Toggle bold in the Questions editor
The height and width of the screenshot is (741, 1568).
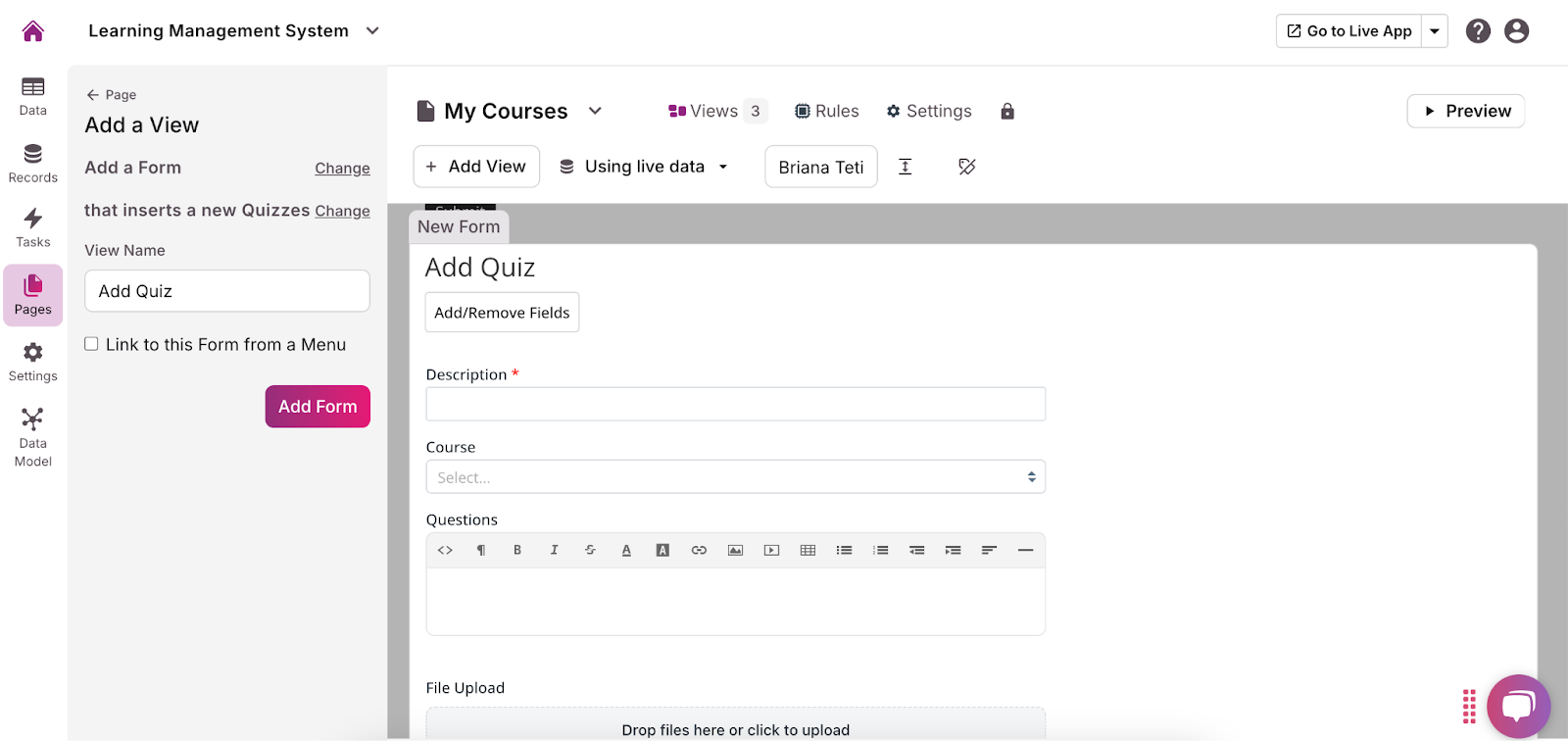point(517,551)
